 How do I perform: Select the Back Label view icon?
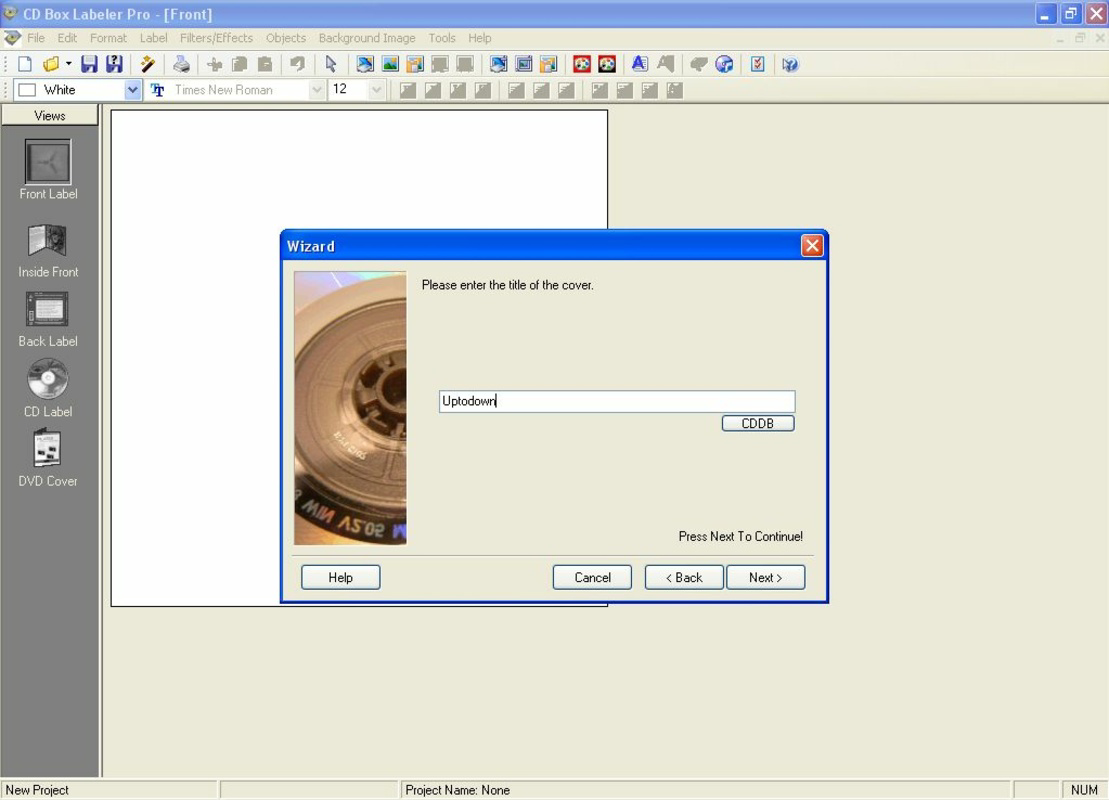coord(47,309)
